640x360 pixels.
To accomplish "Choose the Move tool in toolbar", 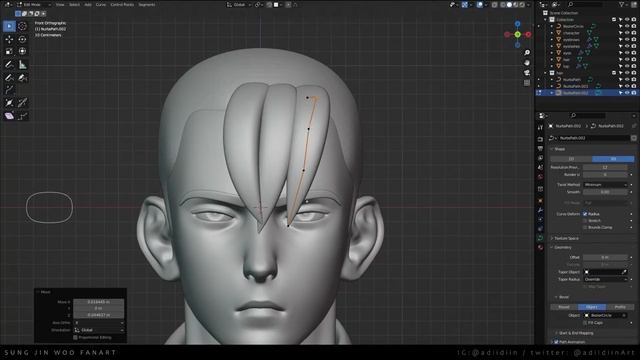I will [9, 39].
